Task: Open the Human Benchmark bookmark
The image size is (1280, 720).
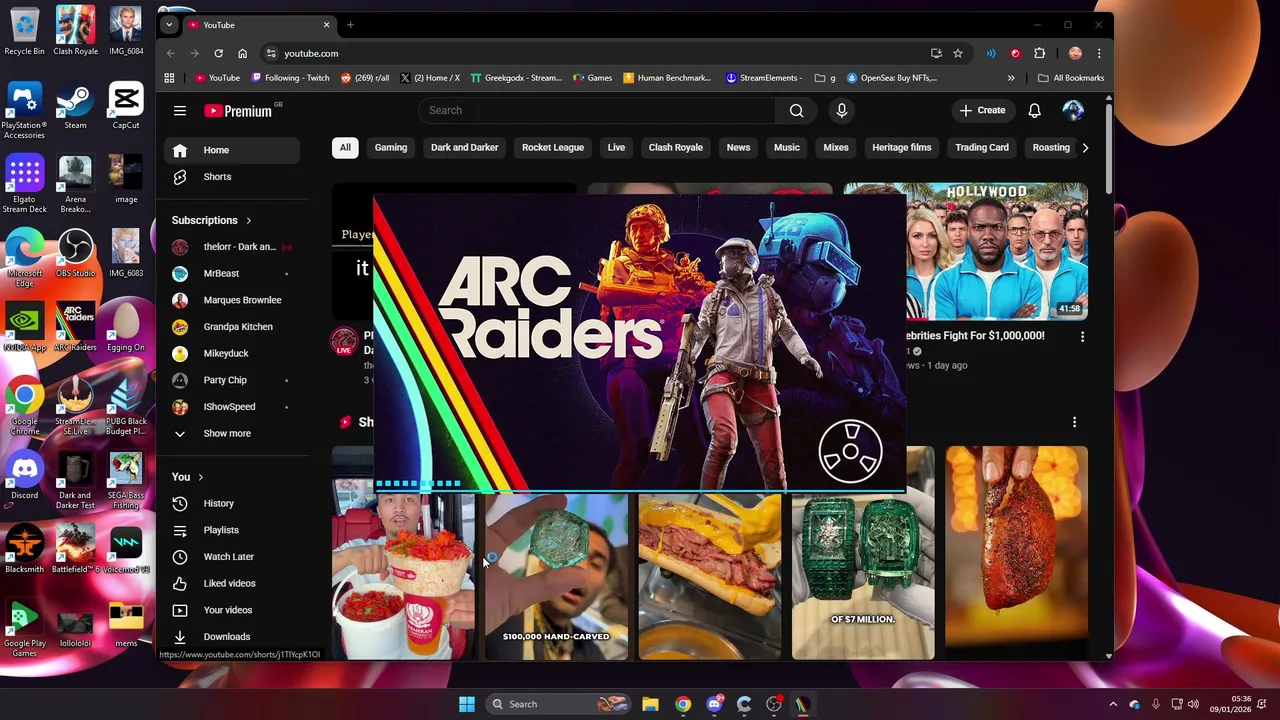Action: click(x=667, y=78)
